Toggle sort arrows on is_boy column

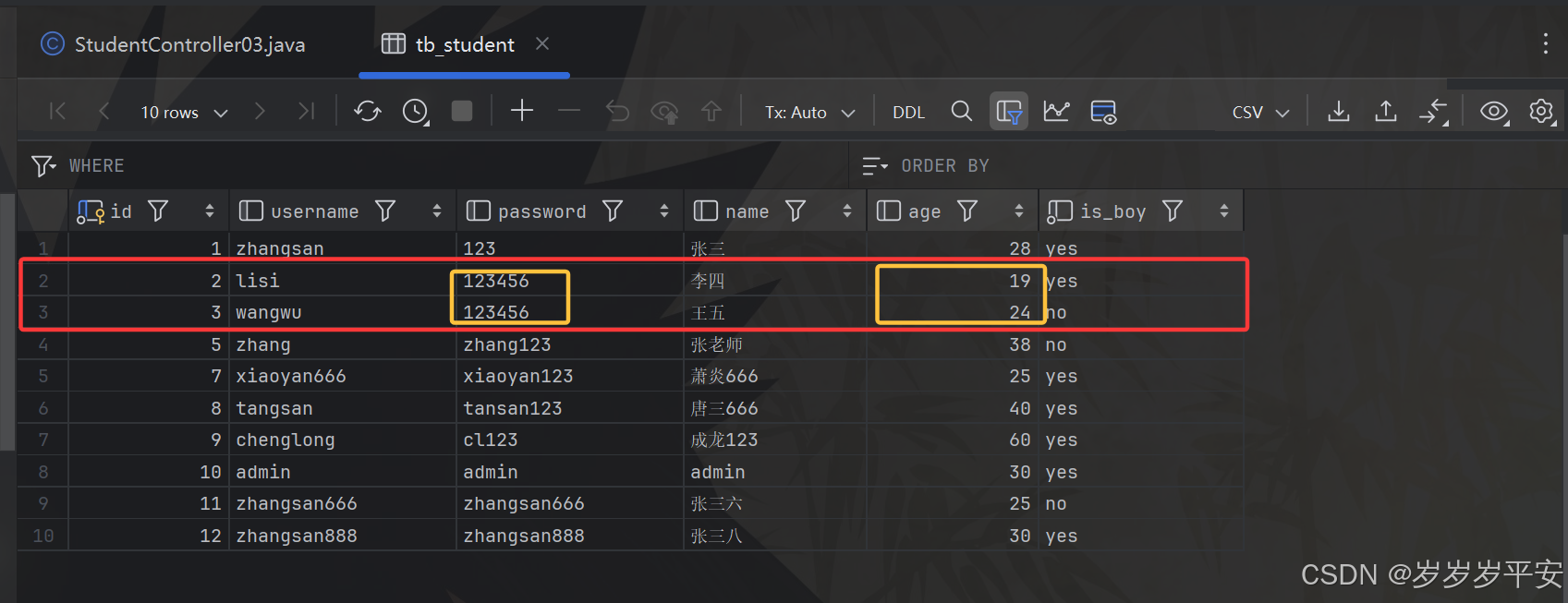[1224, 211]
